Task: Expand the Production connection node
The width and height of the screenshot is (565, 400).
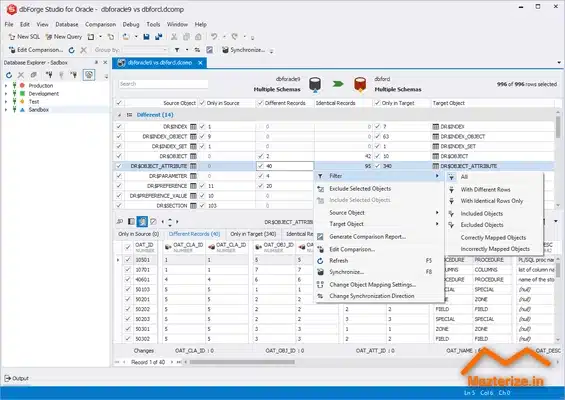Action: (6, 86)
